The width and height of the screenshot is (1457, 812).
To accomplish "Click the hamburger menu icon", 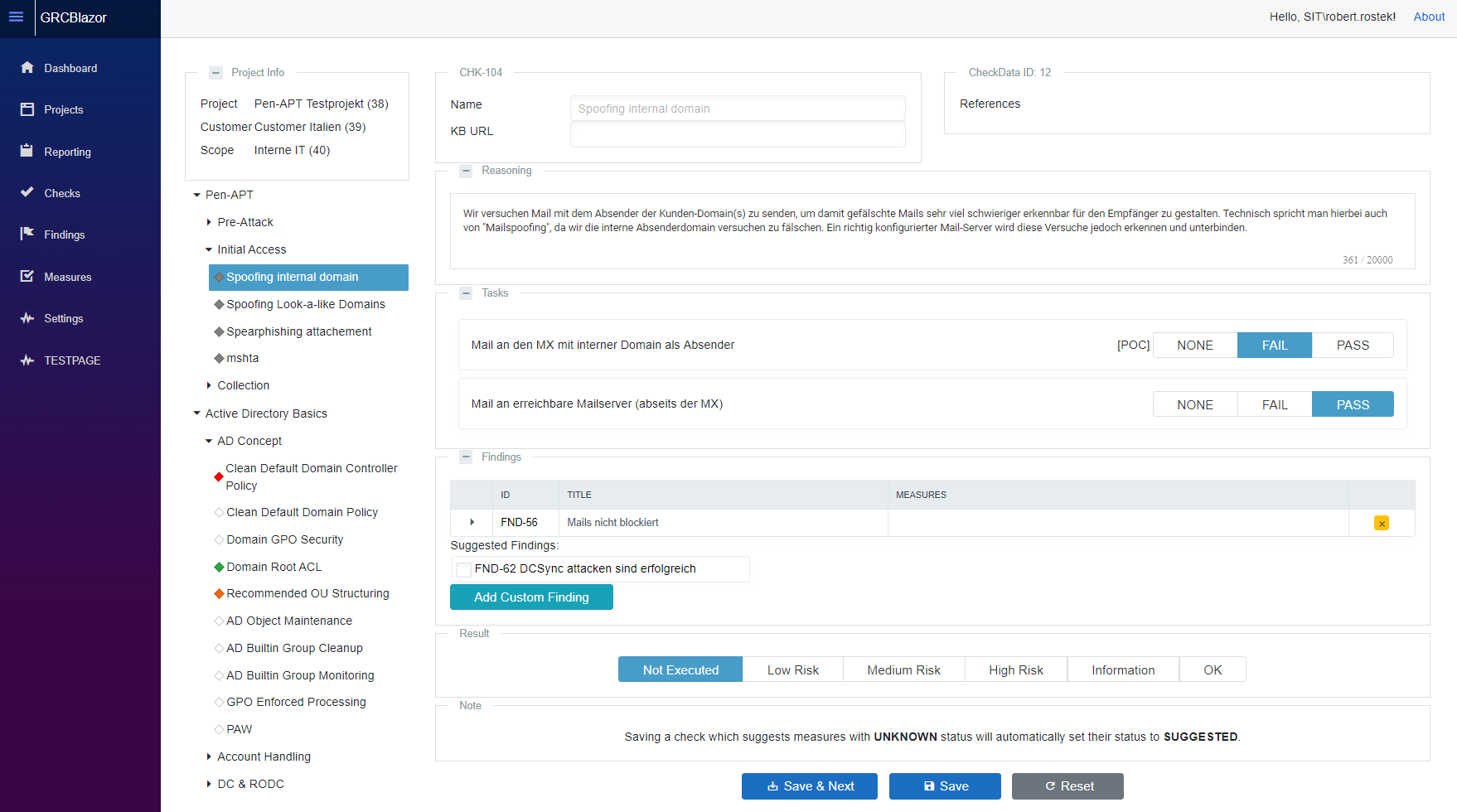I will coord(16,17).
